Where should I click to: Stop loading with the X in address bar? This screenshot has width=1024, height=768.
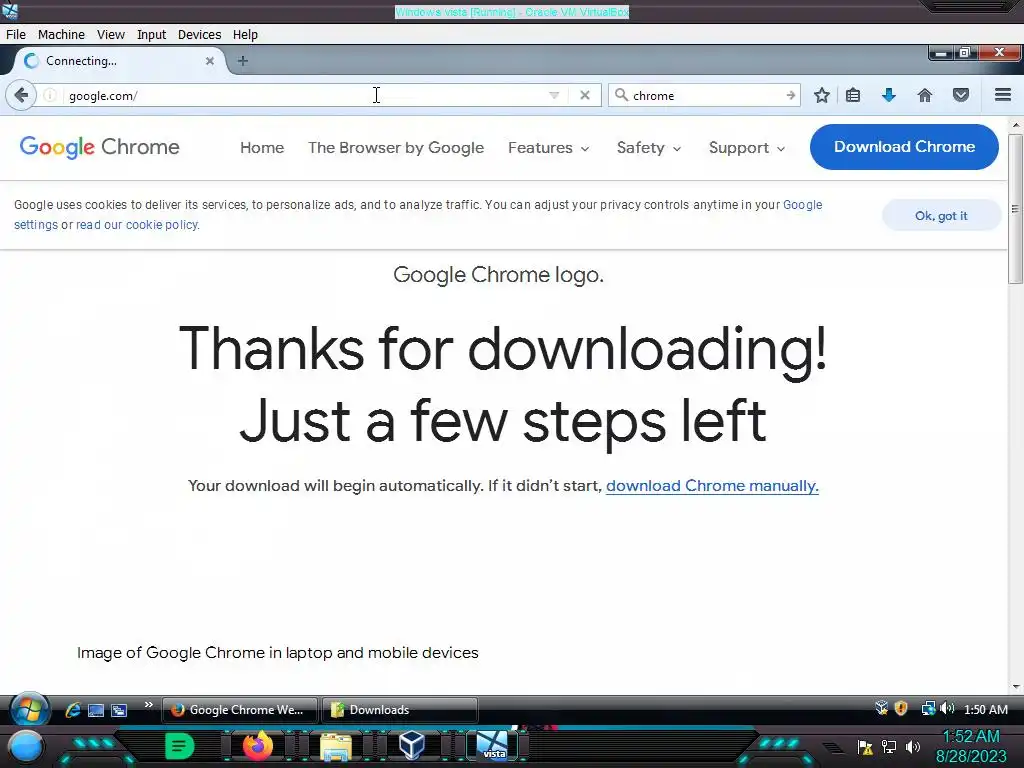tap(584, 95)
